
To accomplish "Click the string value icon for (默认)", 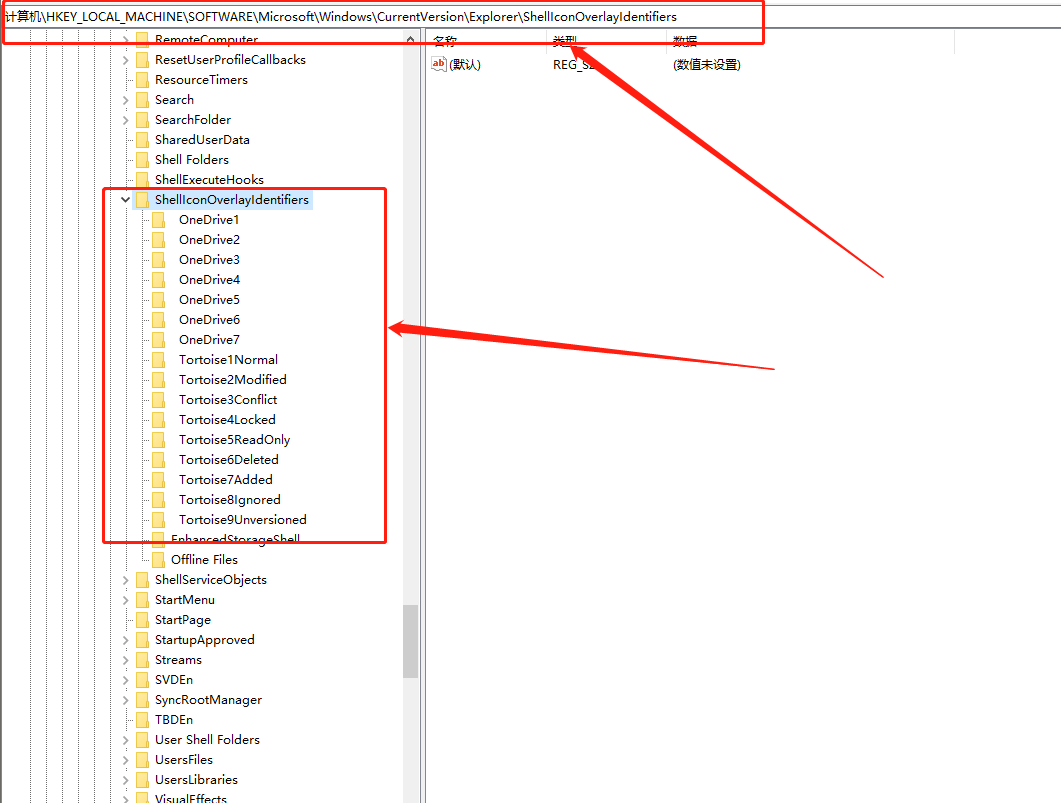I will 439,64.
